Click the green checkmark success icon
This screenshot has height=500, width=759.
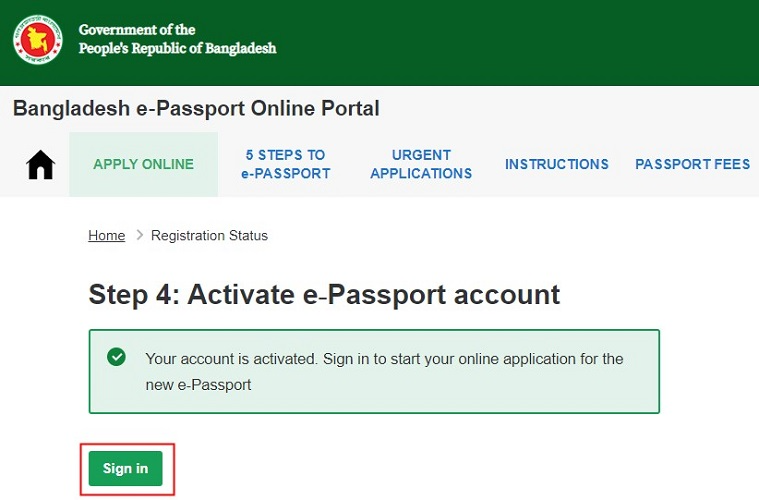[117, 357]
